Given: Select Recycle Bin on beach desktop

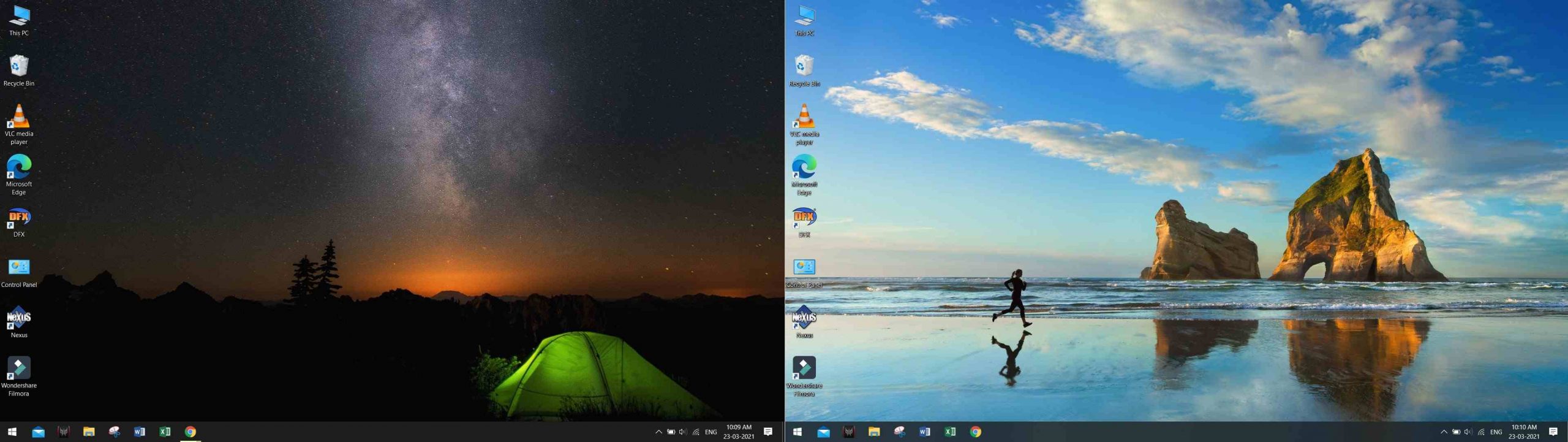Looking at the screenshot, I should click(804, 70).
